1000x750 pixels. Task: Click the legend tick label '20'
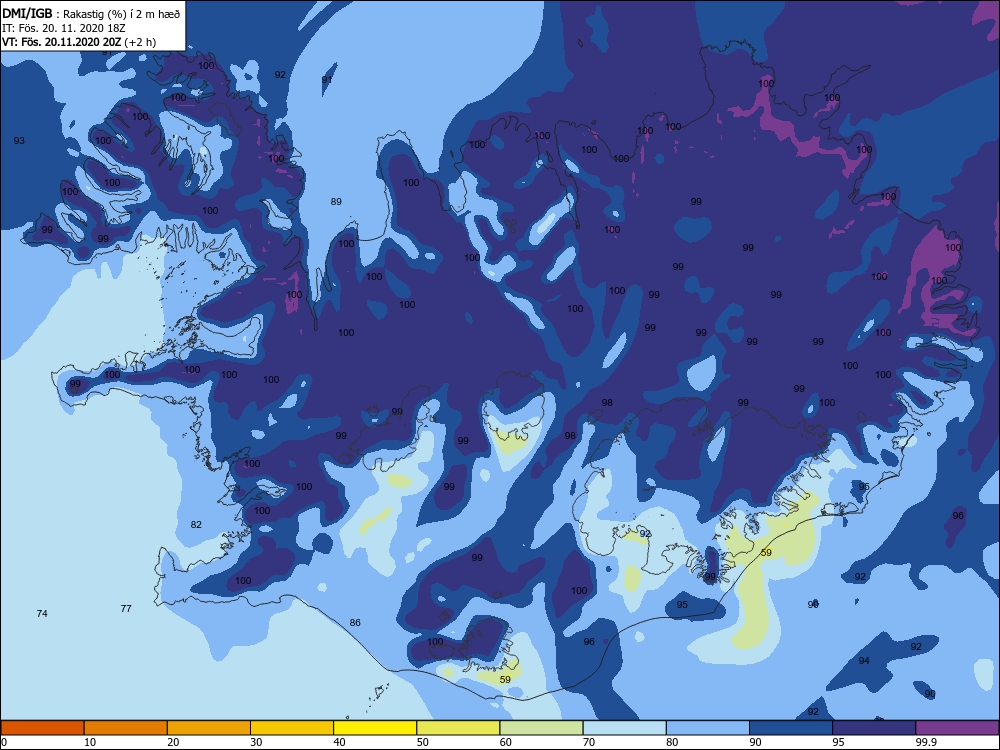(173, 742)
